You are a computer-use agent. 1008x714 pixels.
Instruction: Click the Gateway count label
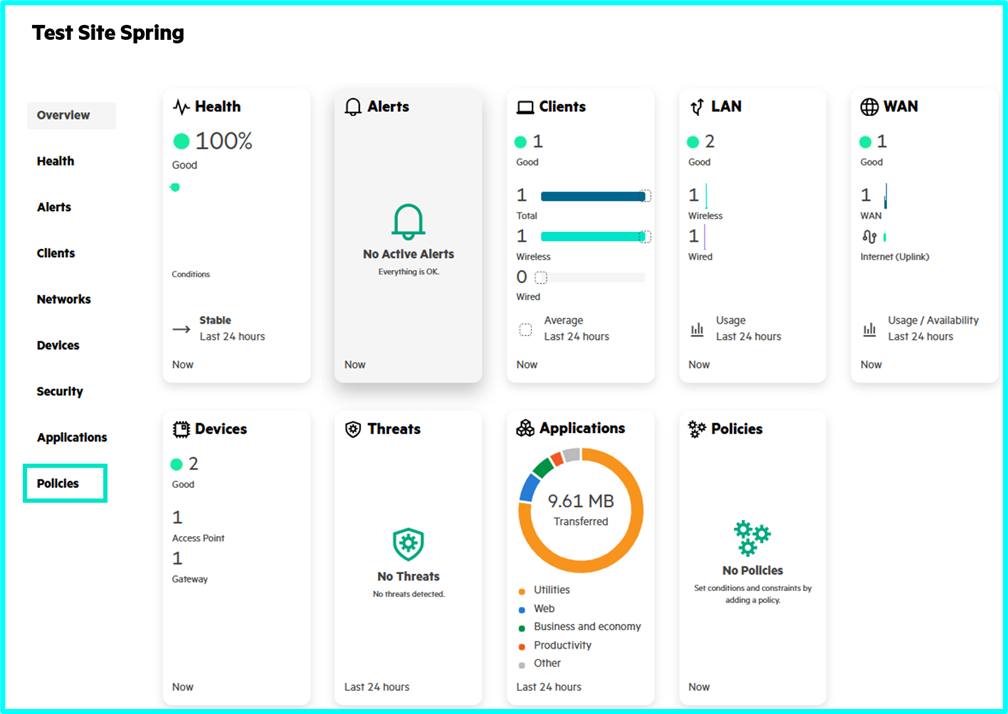[x=190, y=579]
